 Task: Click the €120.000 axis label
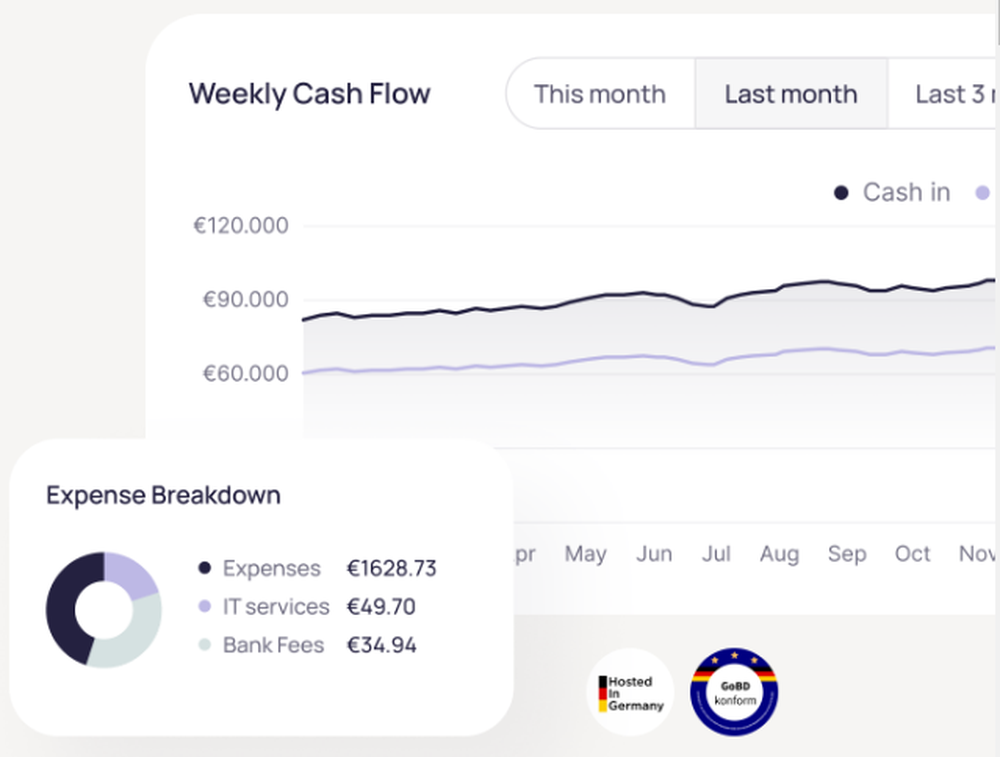click(x=241, y=225)
